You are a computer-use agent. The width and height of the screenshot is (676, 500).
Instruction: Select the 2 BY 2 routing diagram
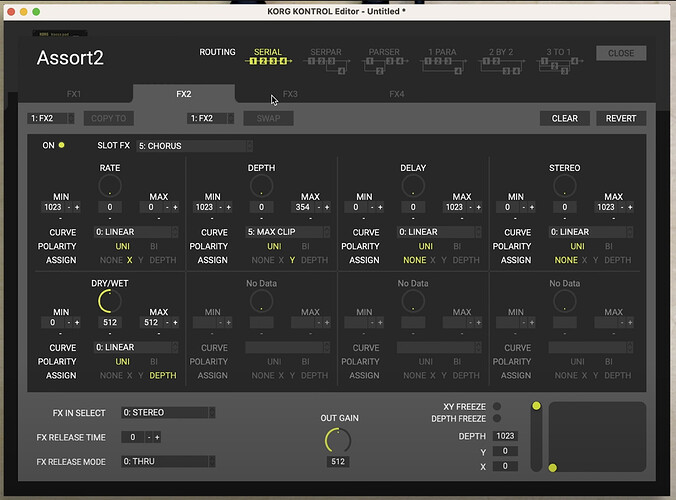click(x=501, y=60)
